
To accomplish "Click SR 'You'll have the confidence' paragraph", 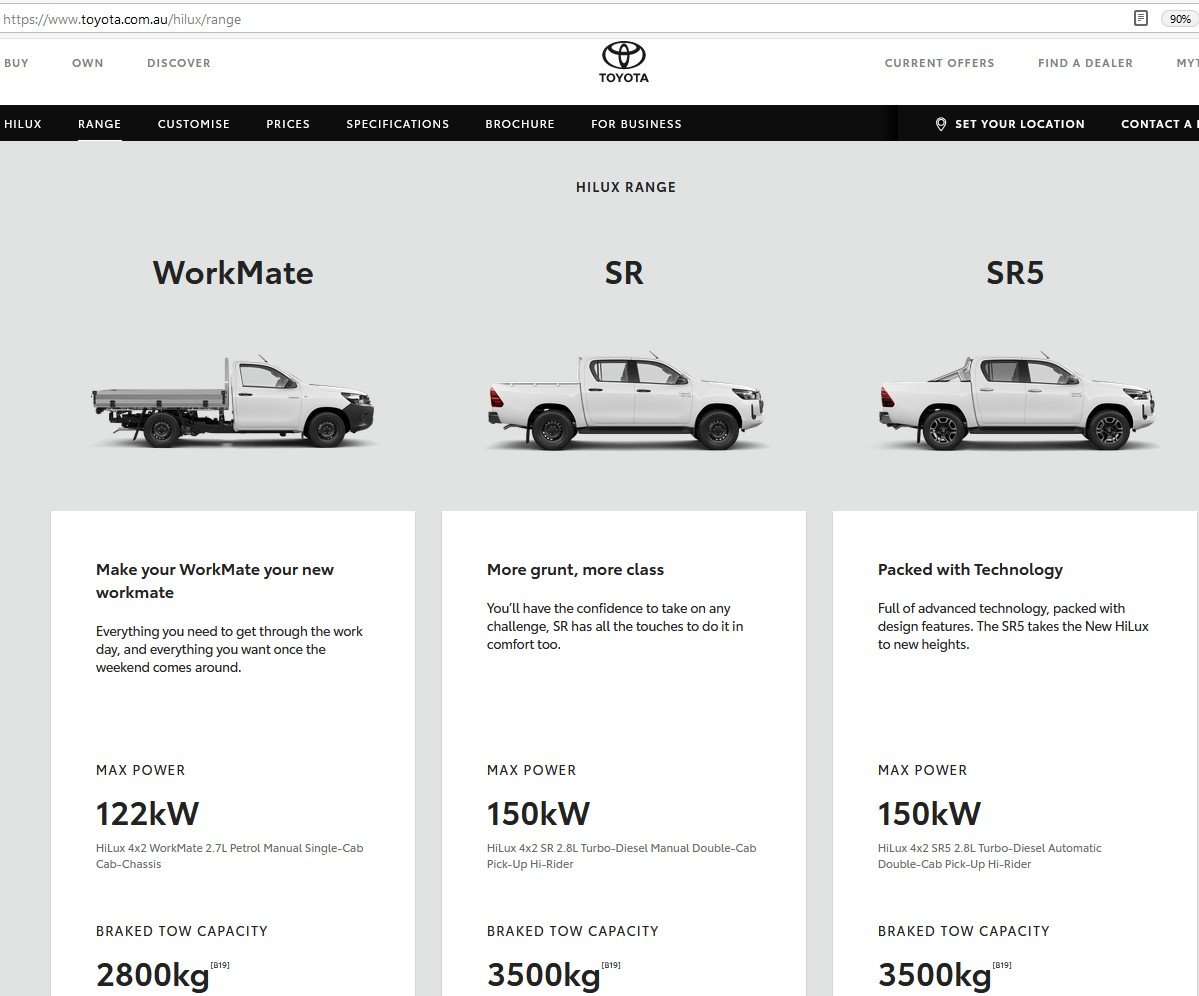I will pyautogui.click(x=615, y=626).
